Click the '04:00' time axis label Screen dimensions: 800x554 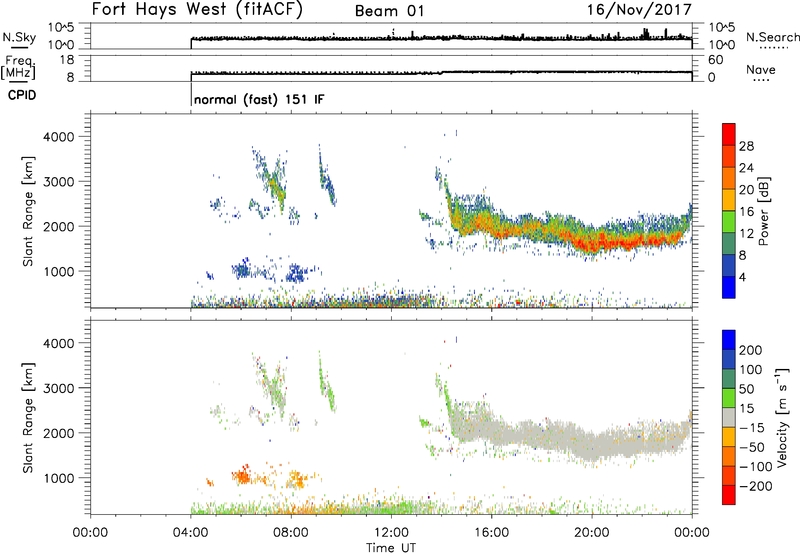point(191,533)
